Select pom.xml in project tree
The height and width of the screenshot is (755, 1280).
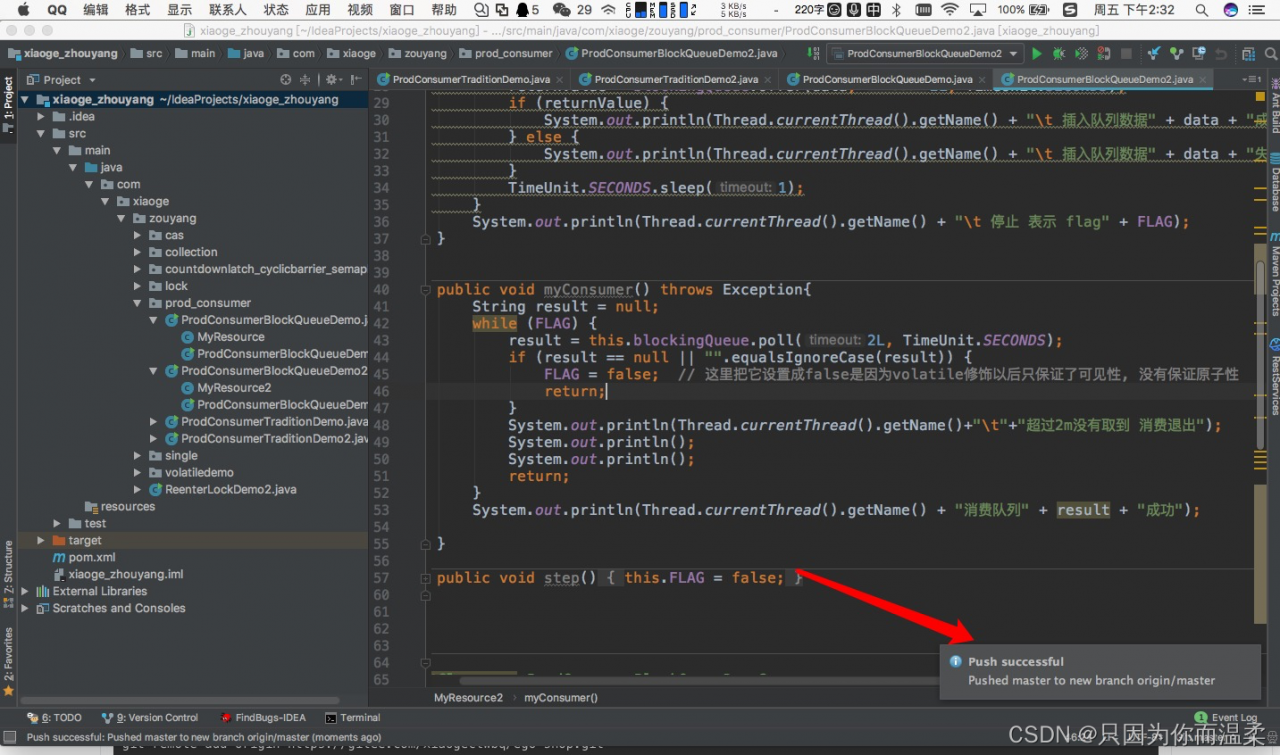click(85, 558)
